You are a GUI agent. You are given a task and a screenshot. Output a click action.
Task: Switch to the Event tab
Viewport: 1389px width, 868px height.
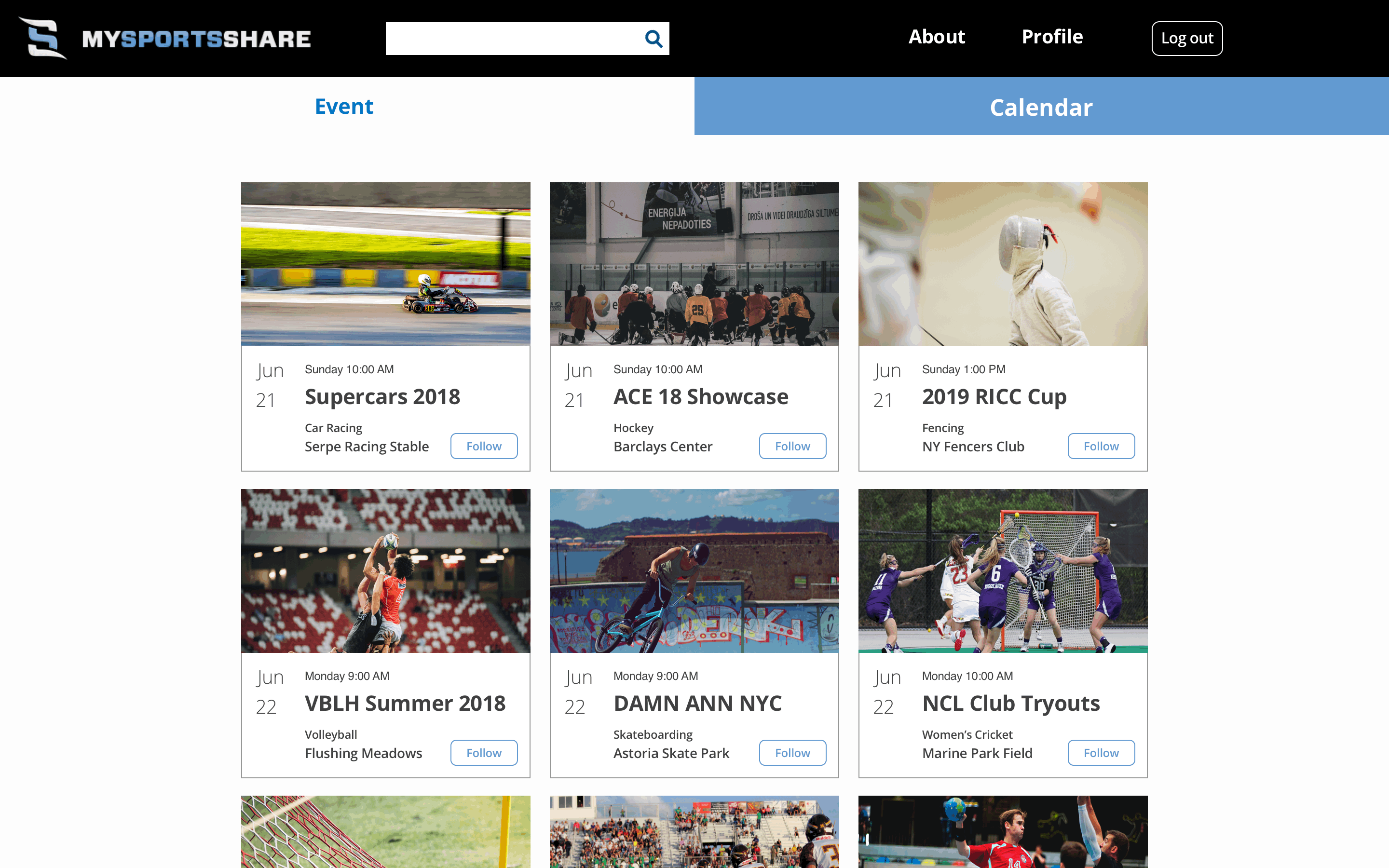click(344, 106)
